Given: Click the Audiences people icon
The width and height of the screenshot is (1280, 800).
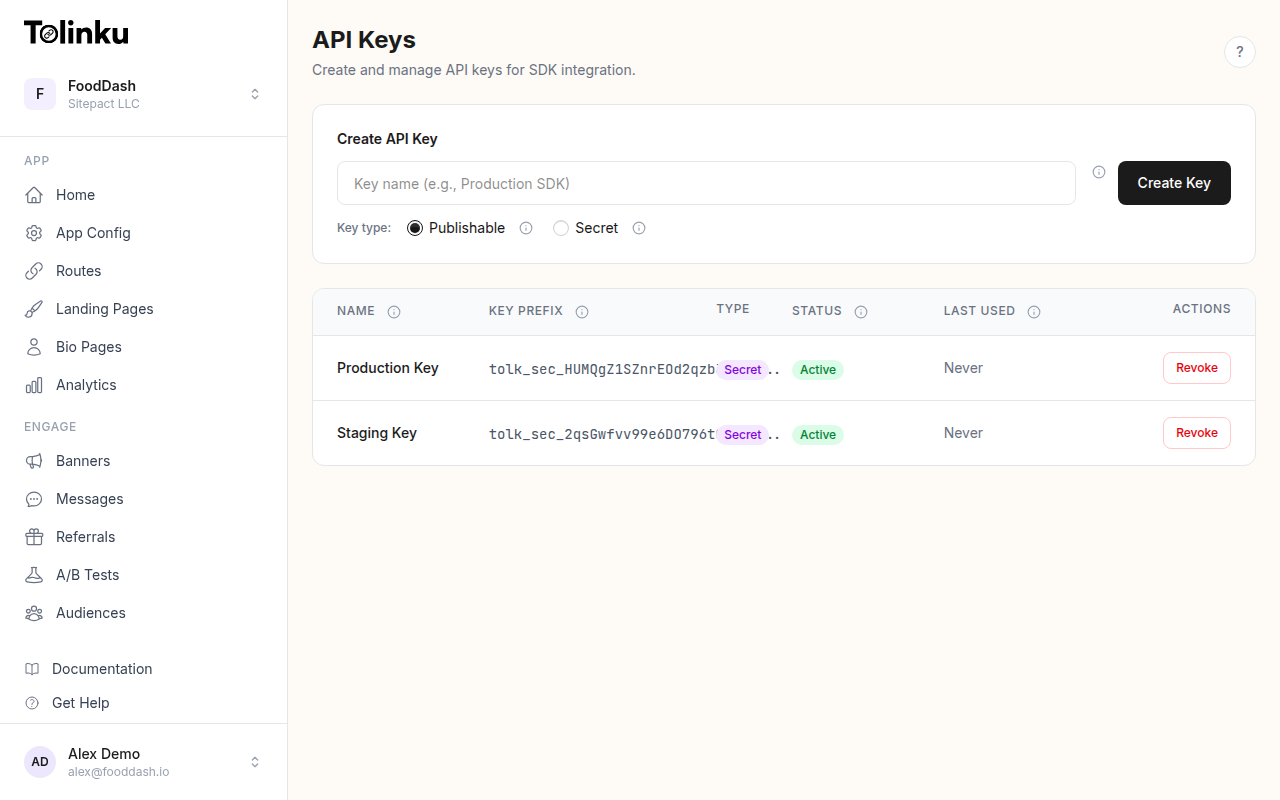Looking at the screenshot, I should click(34, 612).
